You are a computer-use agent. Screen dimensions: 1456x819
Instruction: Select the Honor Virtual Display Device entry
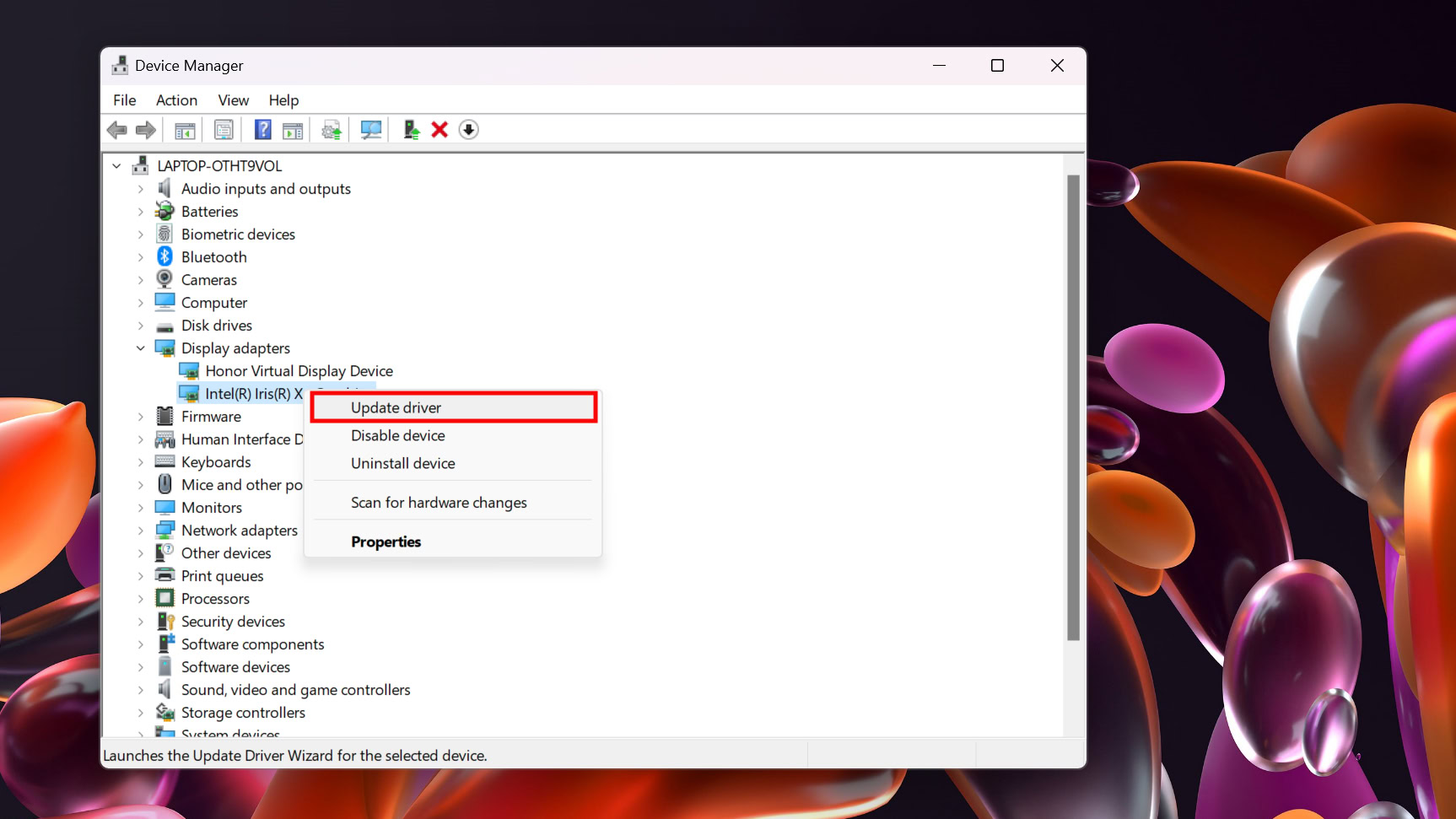[x=299, y=371]
